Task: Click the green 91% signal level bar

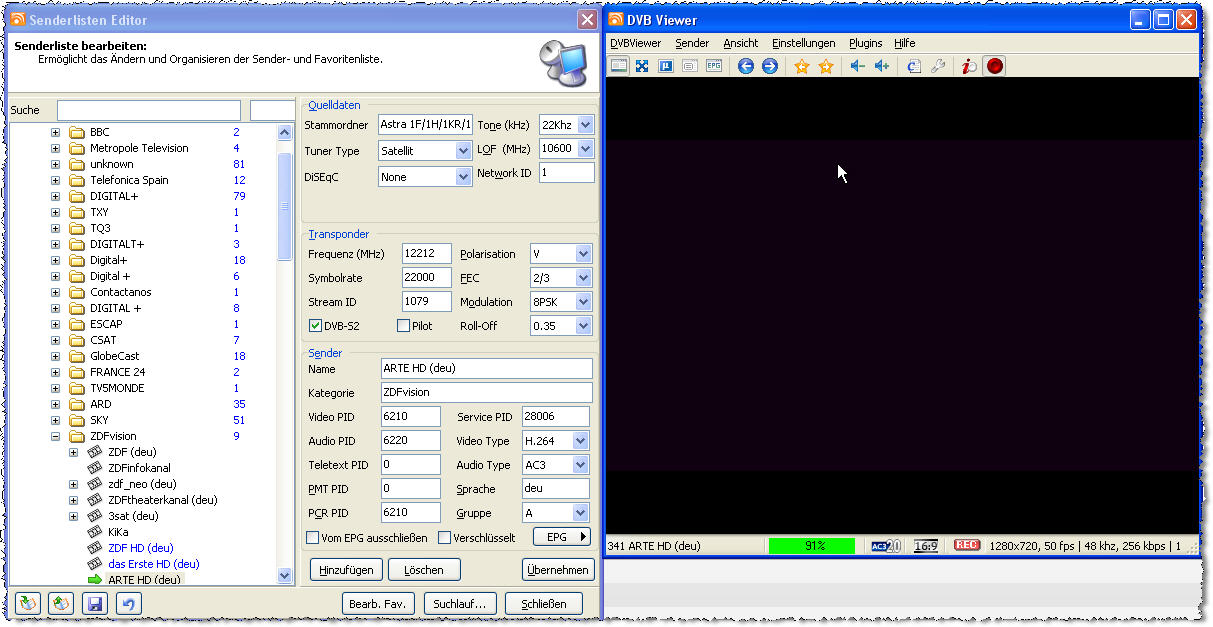Action: 811,546
